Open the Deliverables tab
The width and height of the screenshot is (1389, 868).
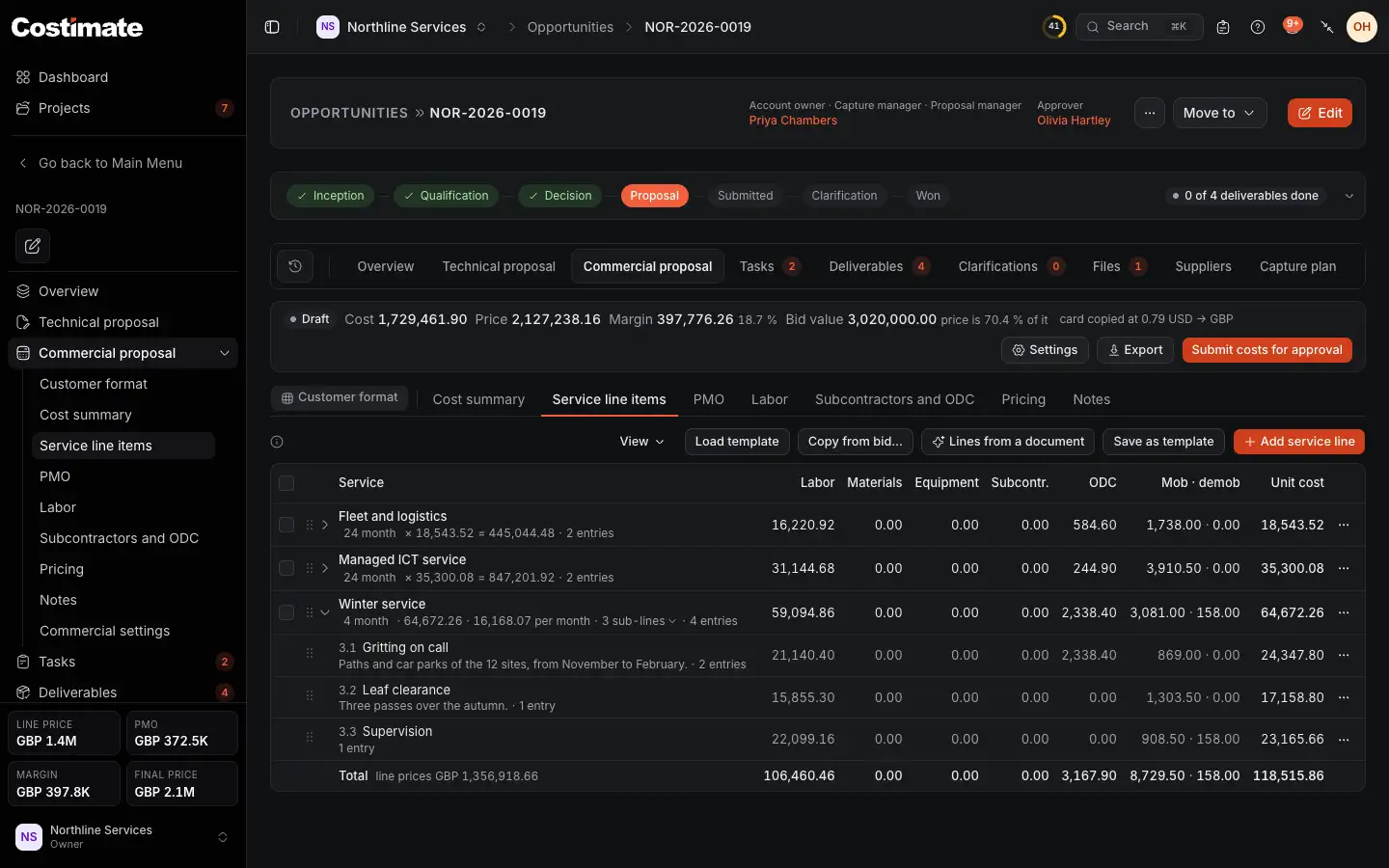coord(879,266)
